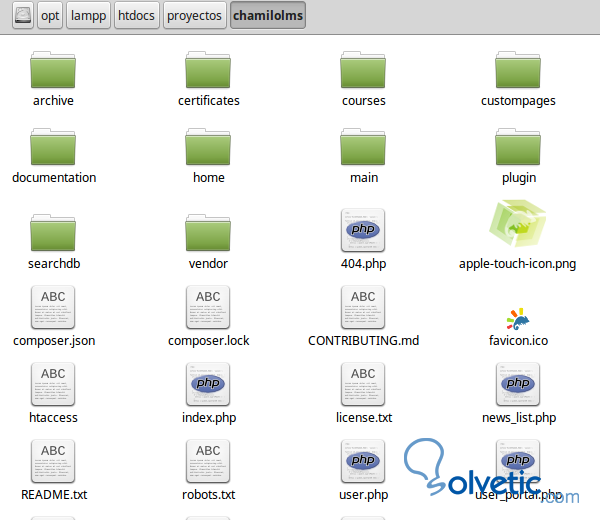The image size is (600, 520).
Task: Select the README.txt file icon
Action: 53,461
